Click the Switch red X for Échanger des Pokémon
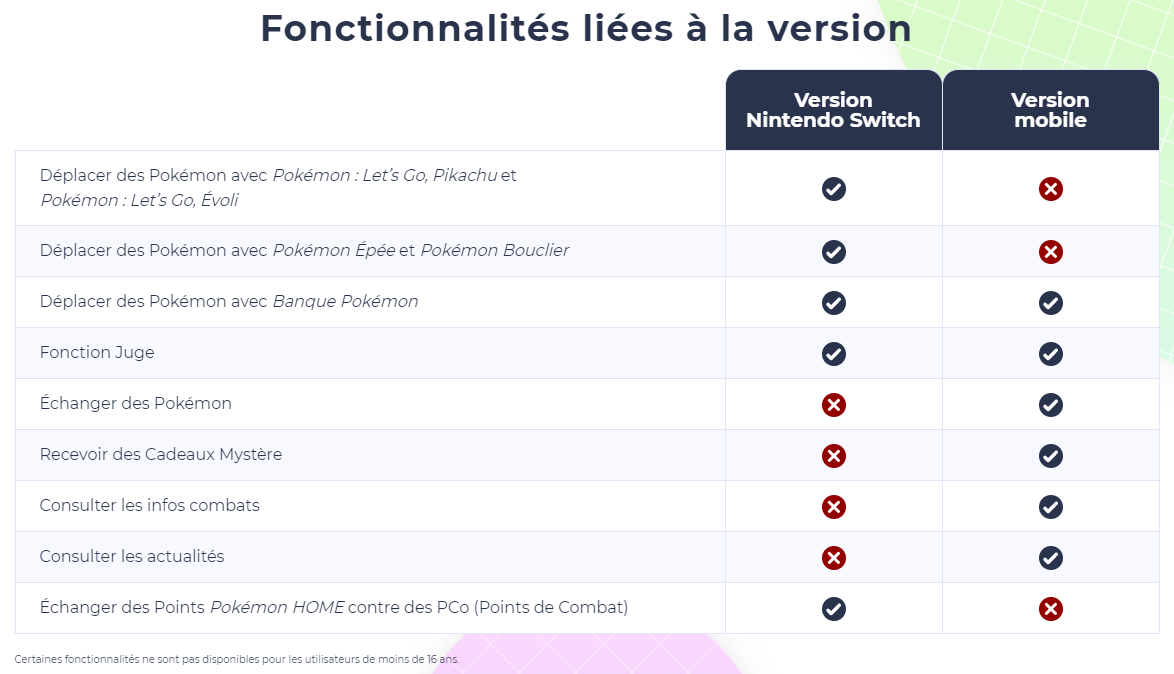The image size is (1174, 674). (x=833, y=404)
